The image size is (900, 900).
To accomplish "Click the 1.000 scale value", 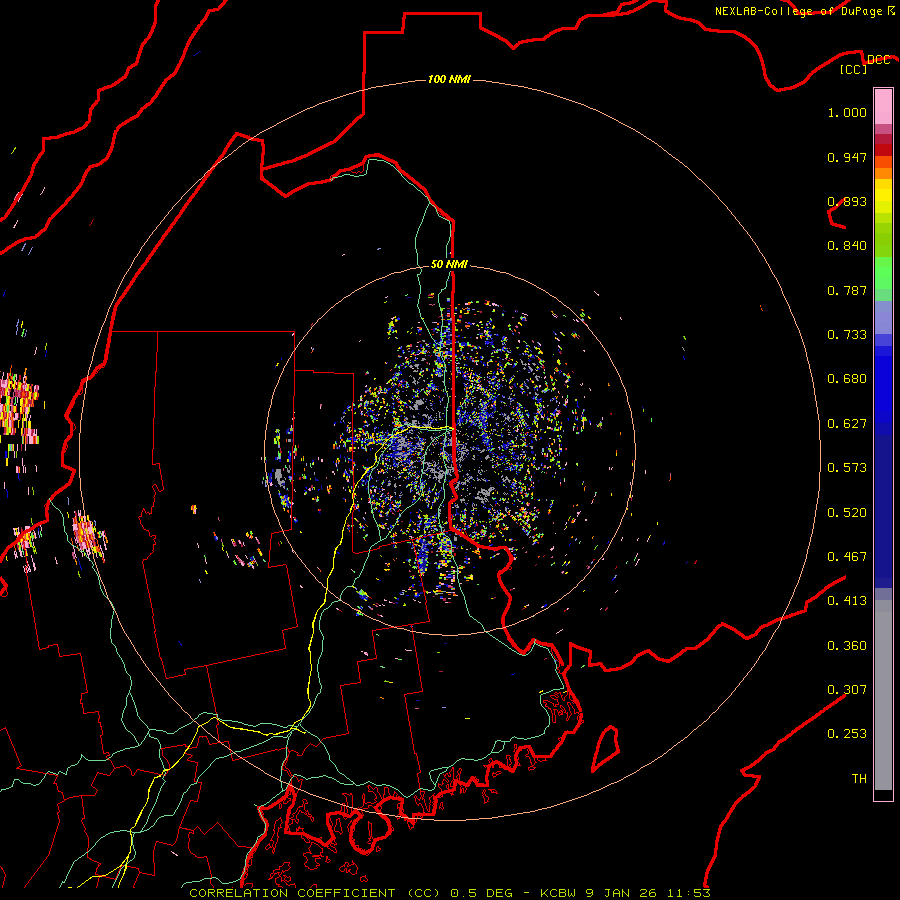I will pyautogui.click(x=847, y=112).
